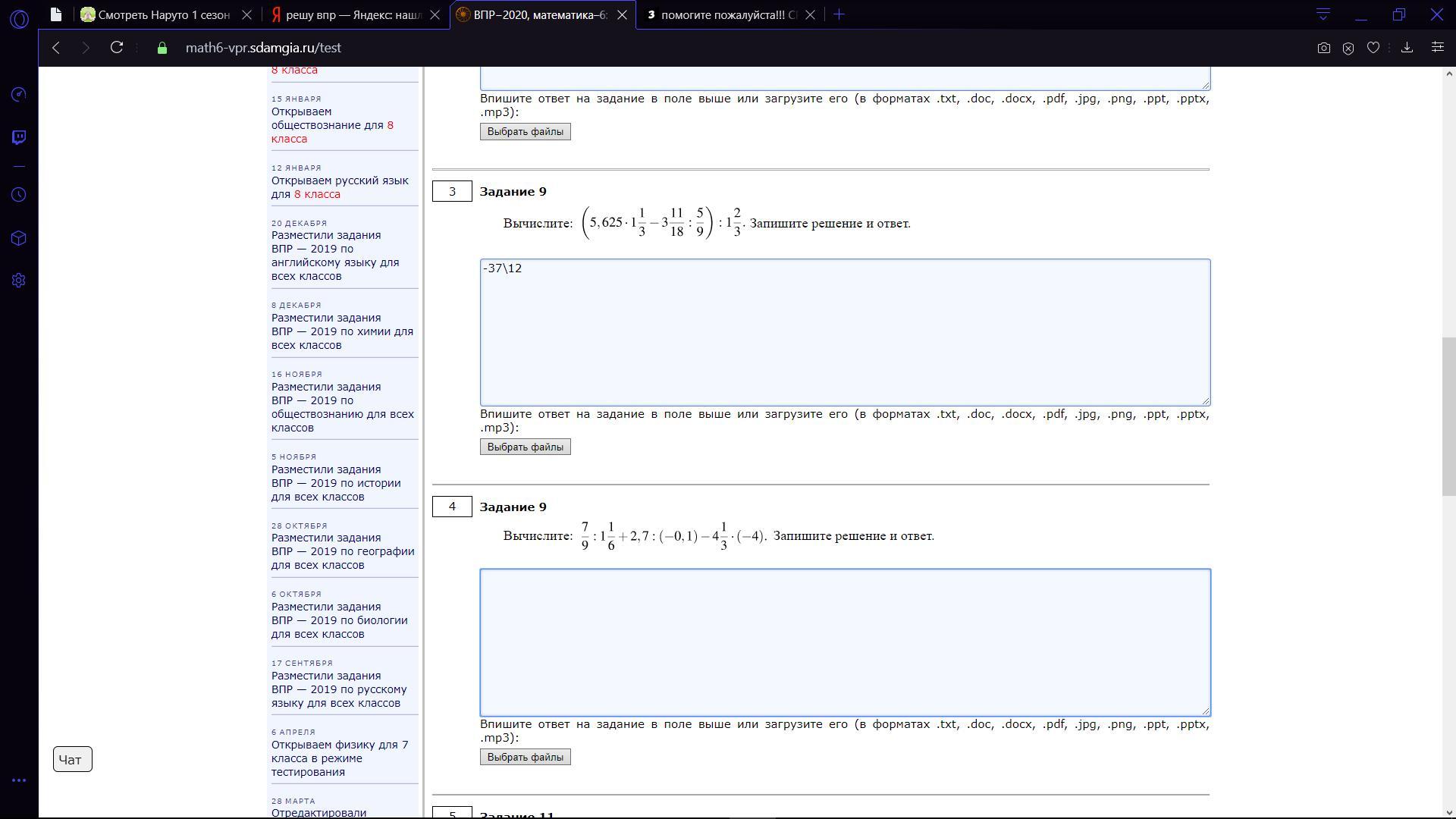
Task: Click the page vertical scrollbar thumb
Action: (x=1448, y=416)
